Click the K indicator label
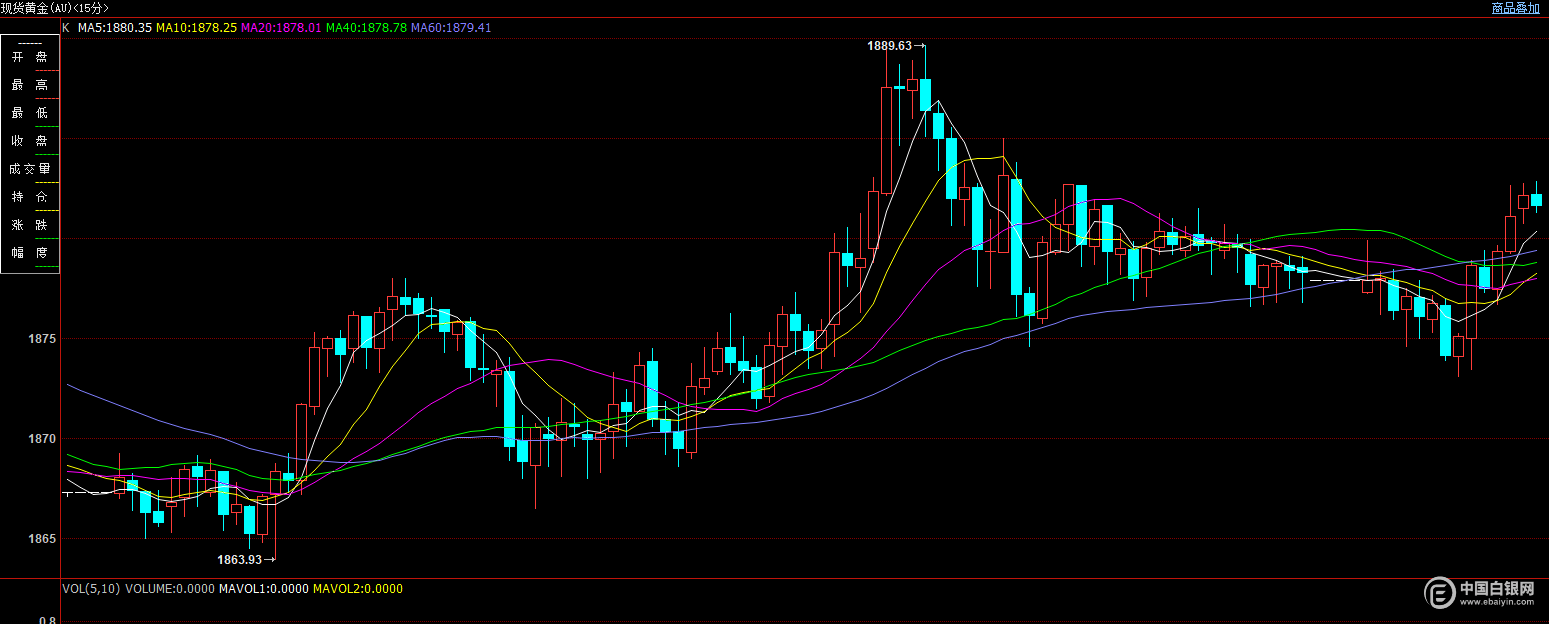 (66, 28)
